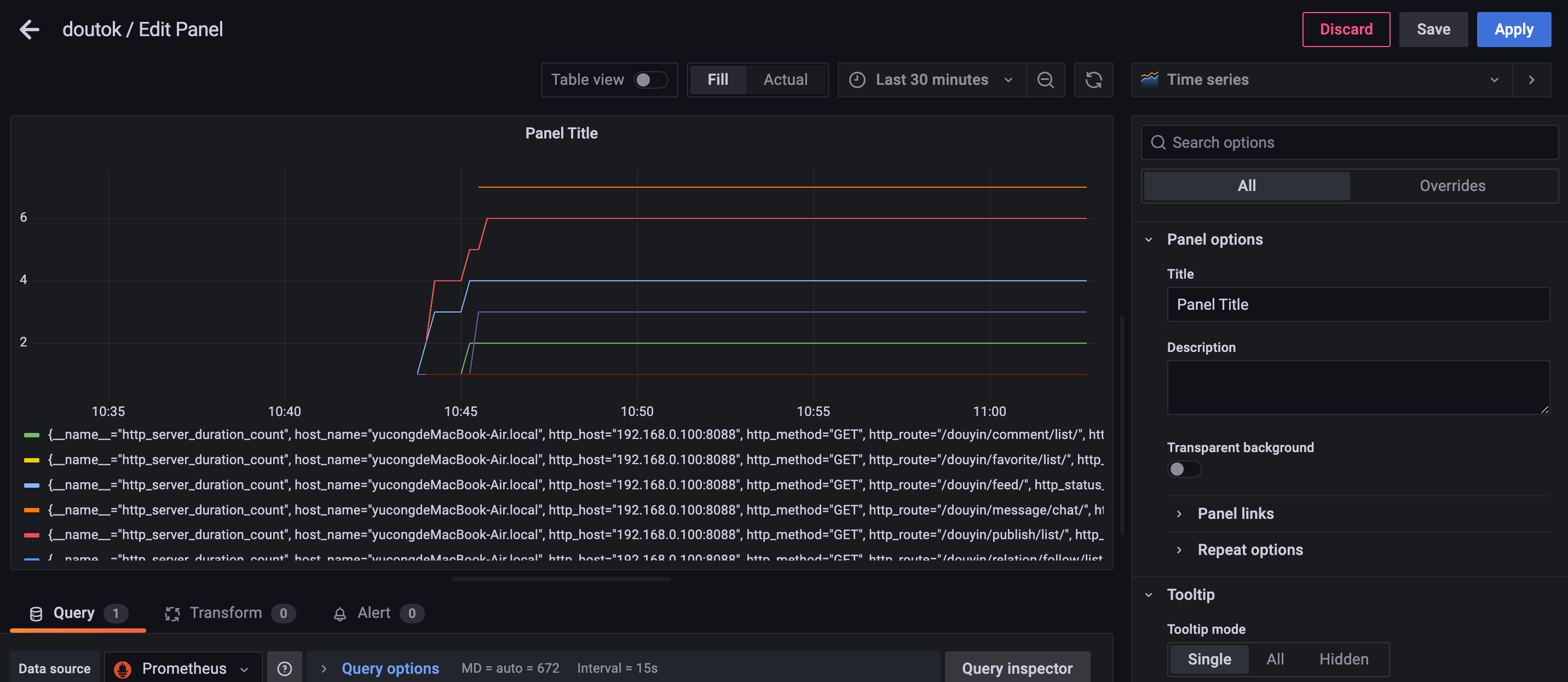Select the Overrides tab
The image size is (1568, 682).
click(1452, 186)
